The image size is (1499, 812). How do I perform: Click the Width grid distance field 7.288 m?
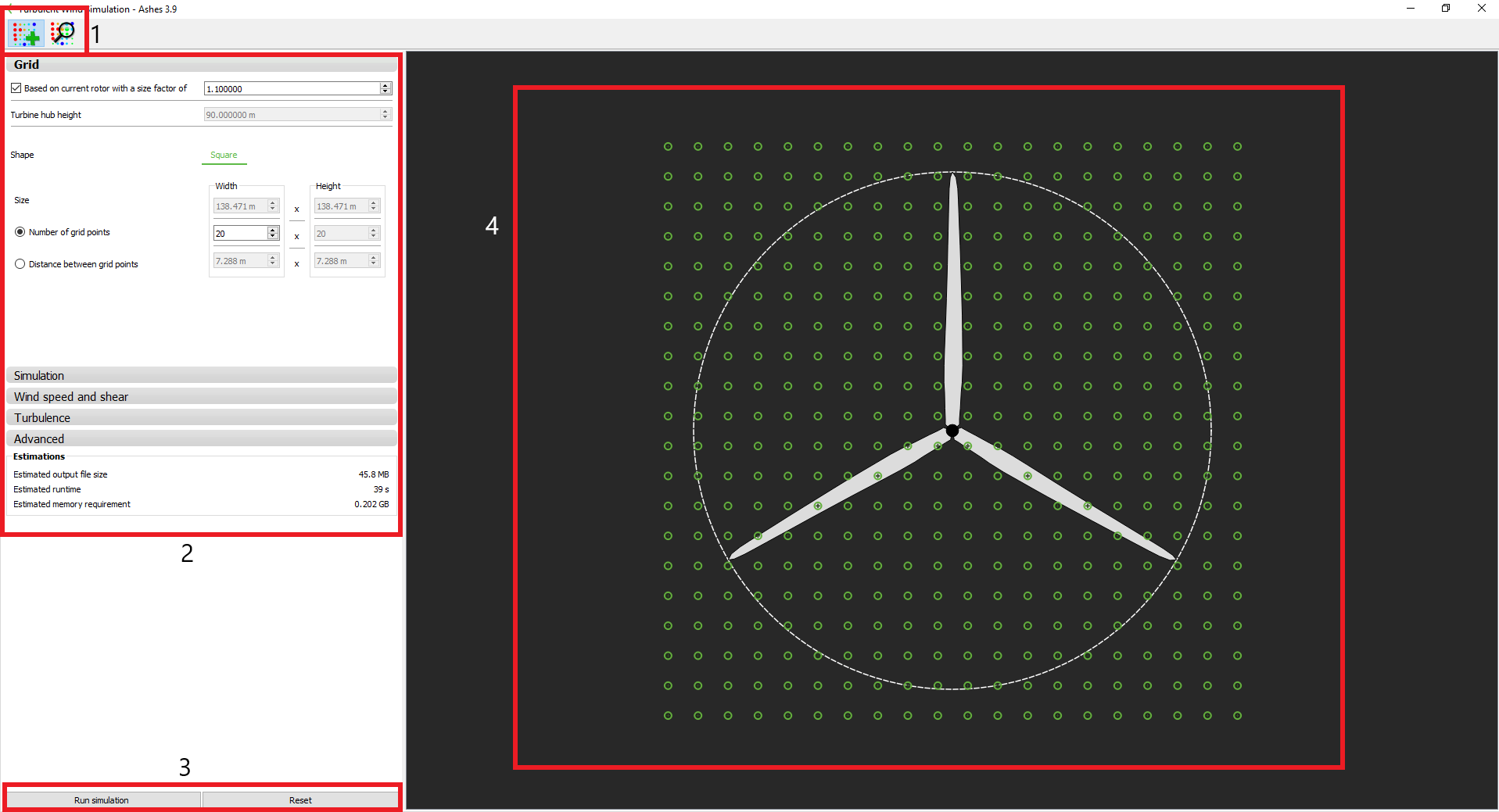246,261
